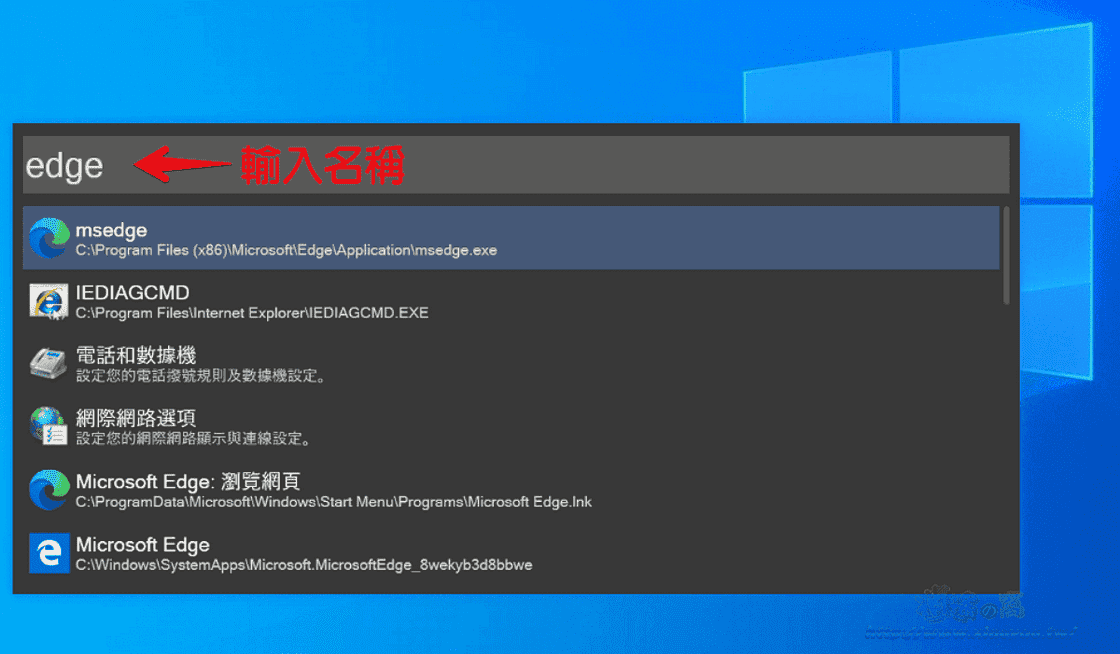Click the msedge.exe path text
This screenshot has width=1120, height=654.
click(x=286, y=251)
